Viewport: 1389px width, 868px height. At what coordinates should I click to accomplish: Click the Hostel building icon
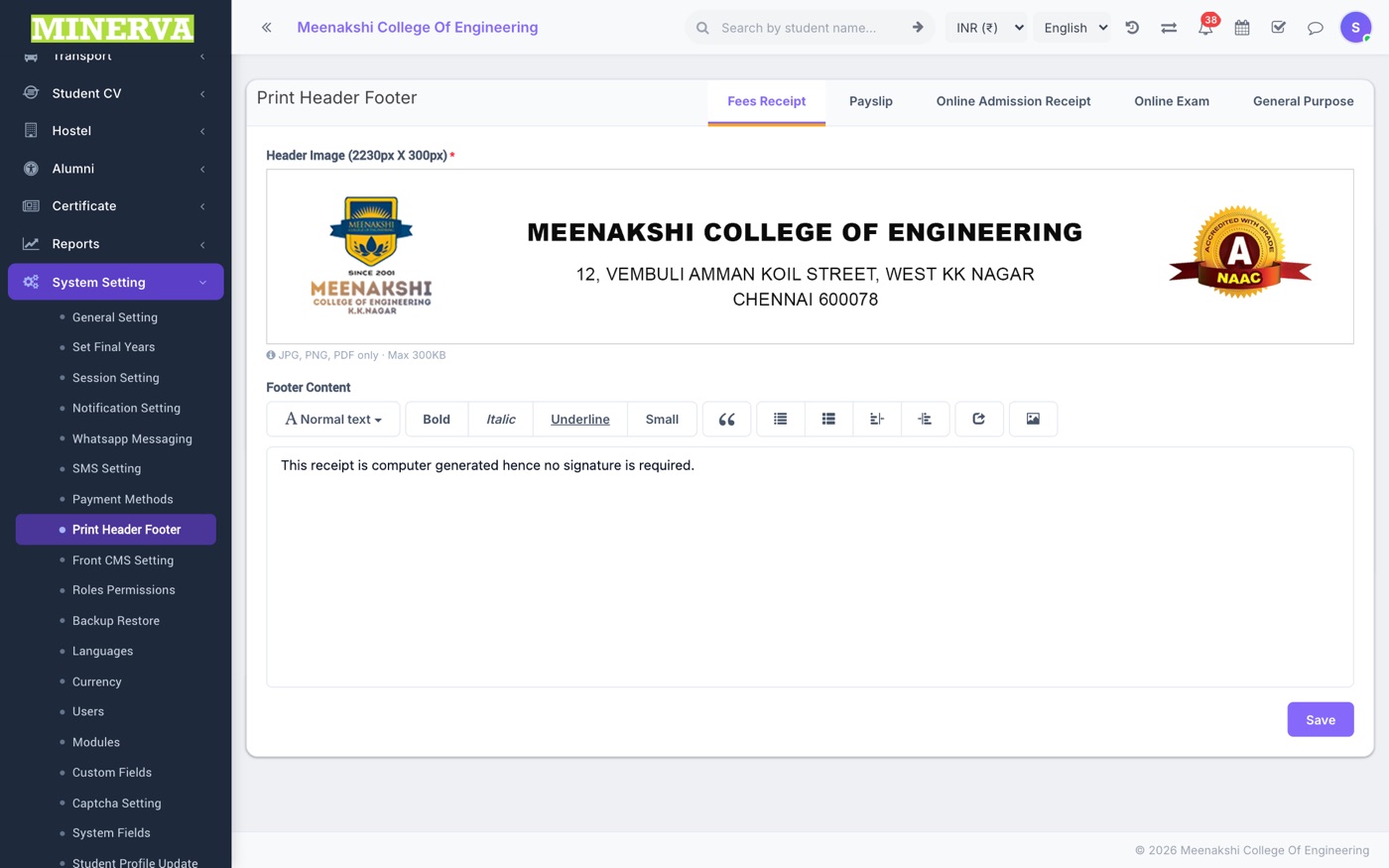(x=31, y=131)
